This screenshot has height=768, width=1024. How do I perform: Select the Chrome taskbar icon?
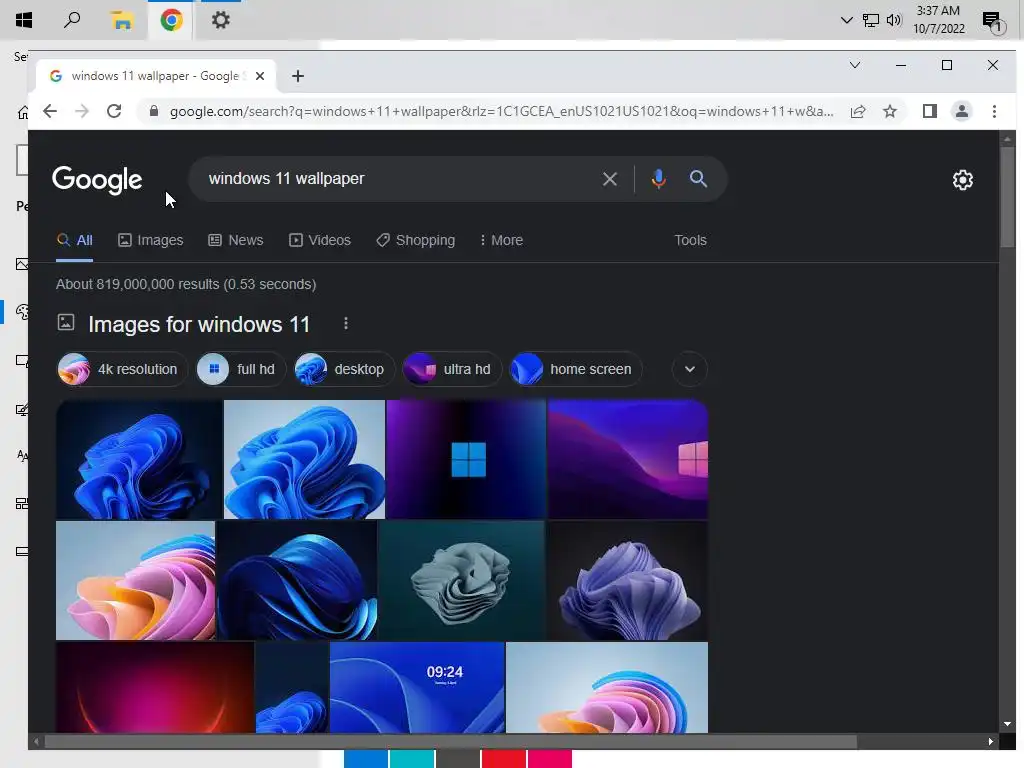[171, 20]
